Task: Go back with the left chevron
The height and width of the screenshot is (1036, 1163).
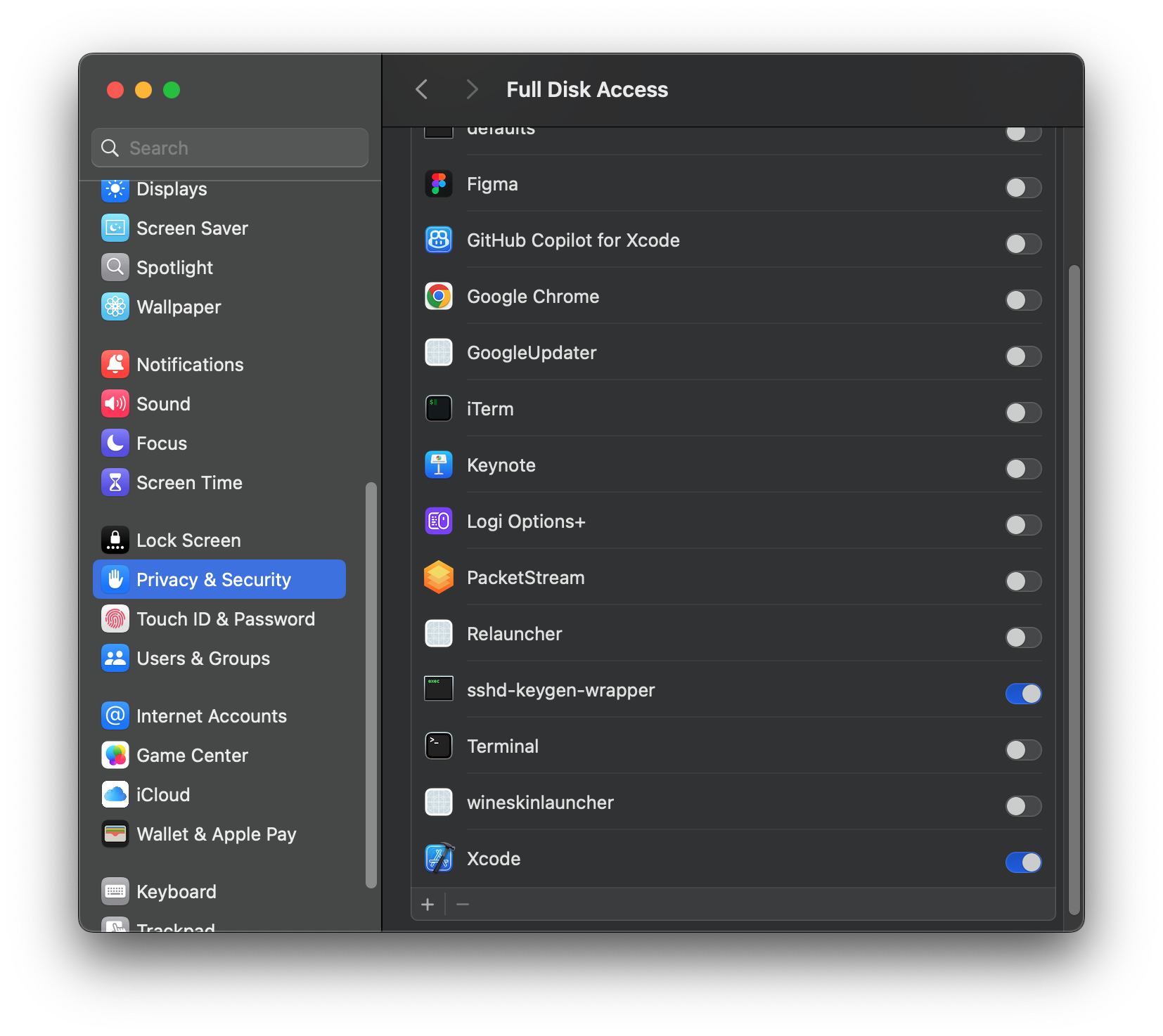Action: pos(422,89)
